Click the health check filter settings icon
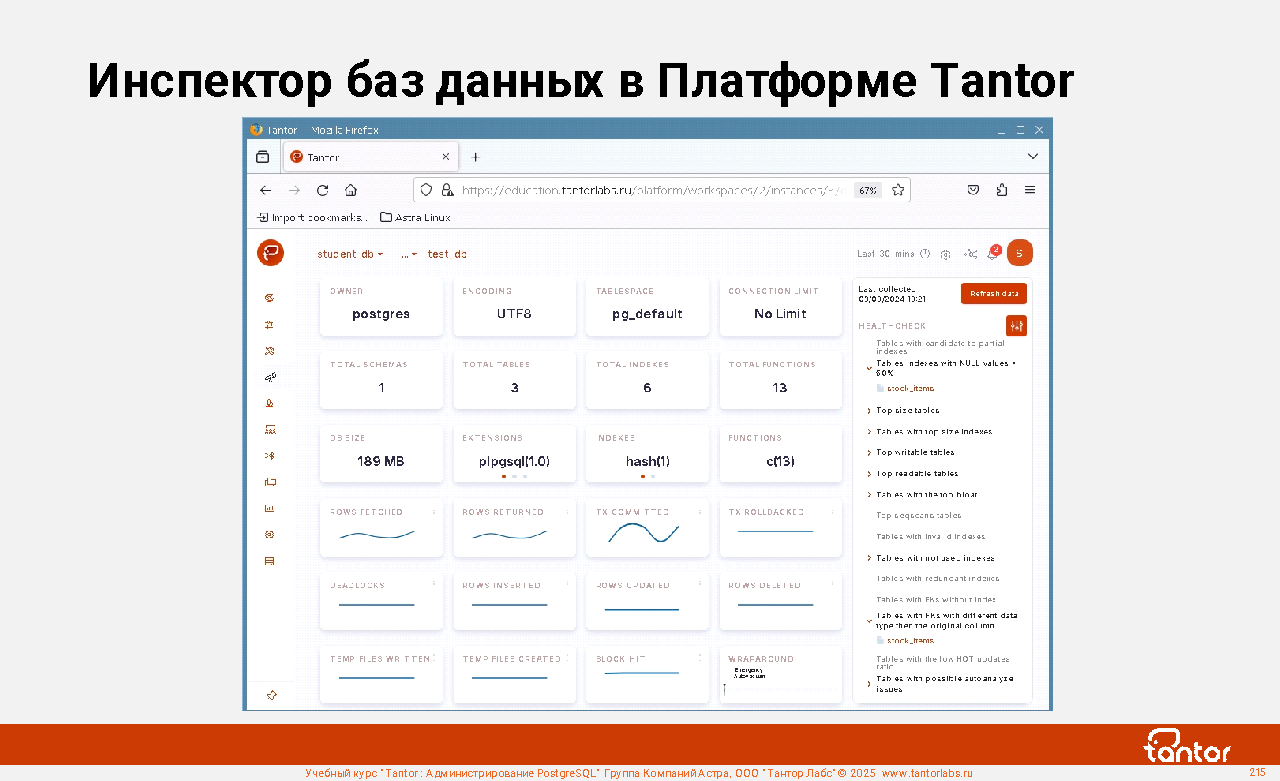1280x781 pixels. [1016, 326]
